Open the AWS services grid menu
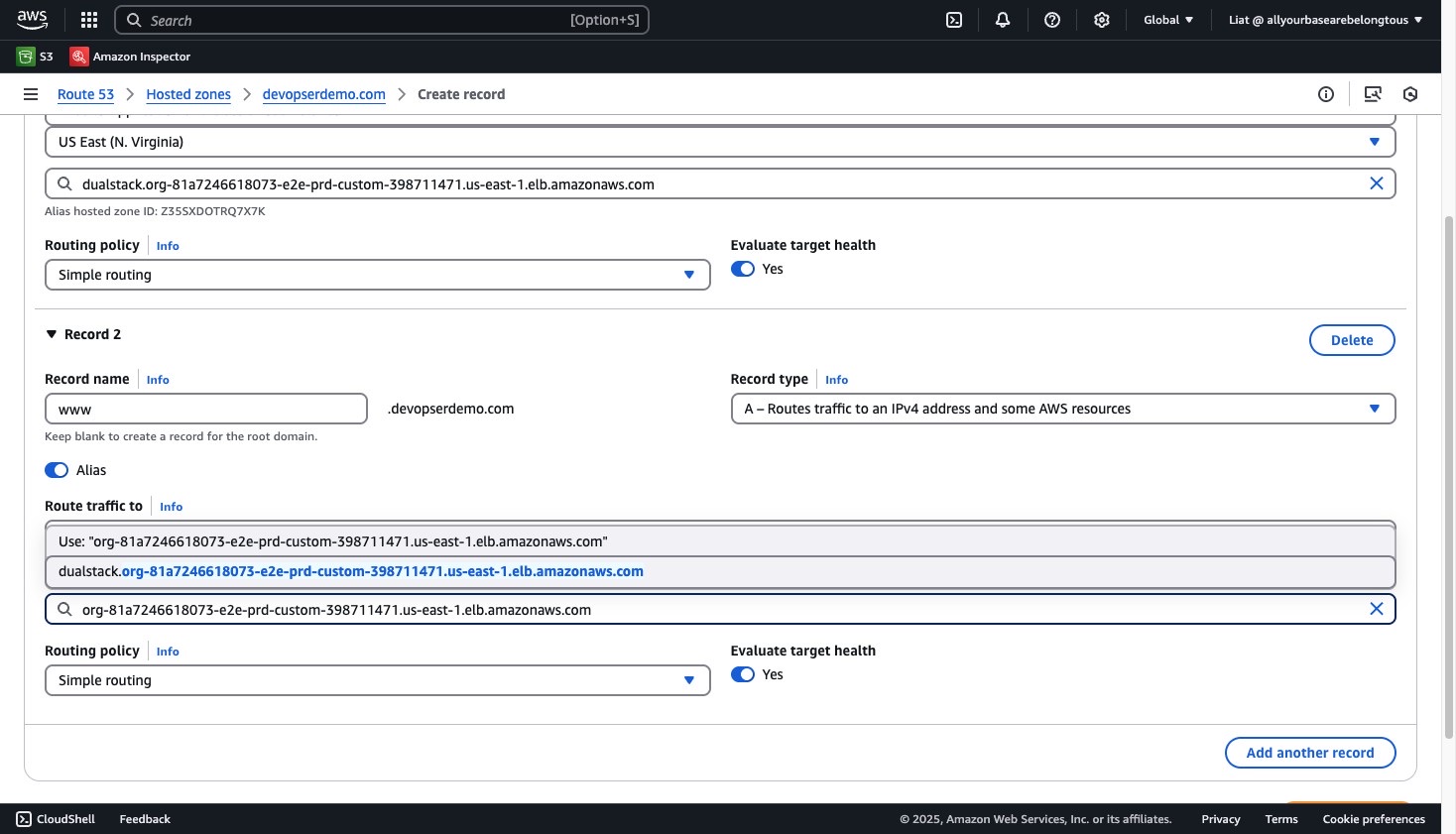Viewport: 1456px width, 834px height. click(89, 20)
